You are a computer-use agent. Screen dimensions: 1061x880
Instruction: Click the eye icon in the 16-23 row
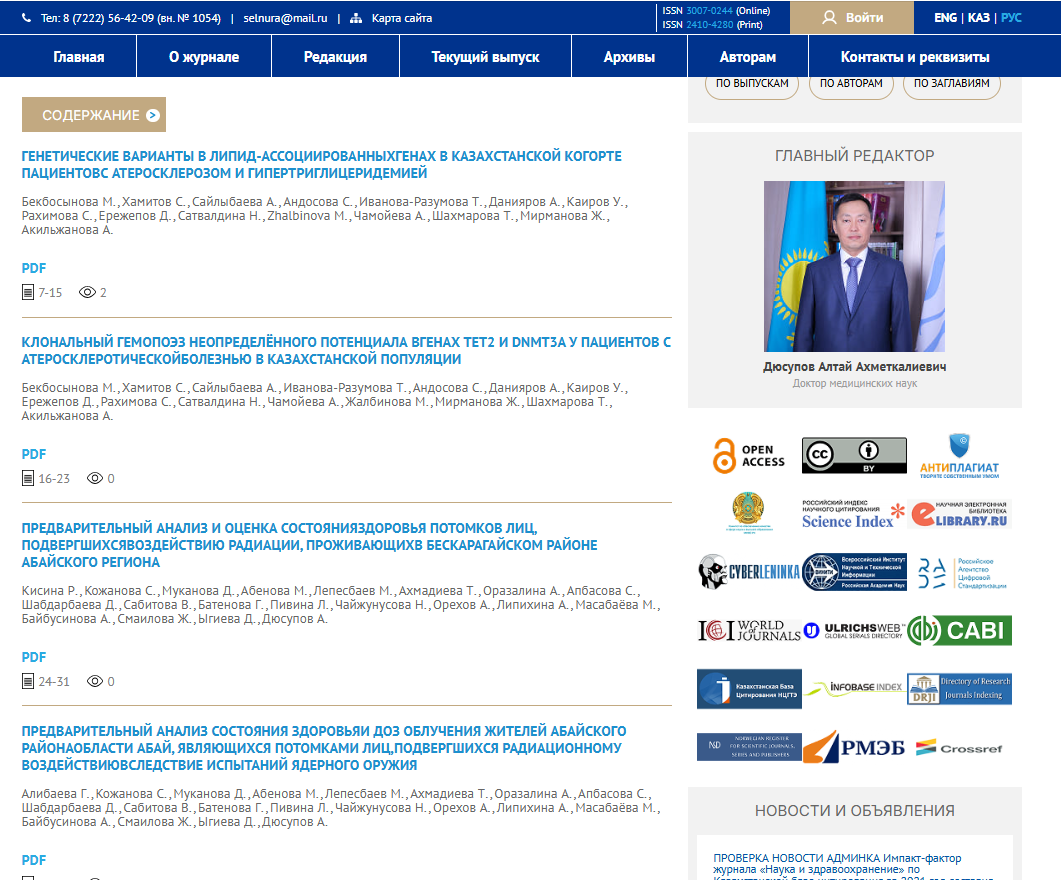95,478
